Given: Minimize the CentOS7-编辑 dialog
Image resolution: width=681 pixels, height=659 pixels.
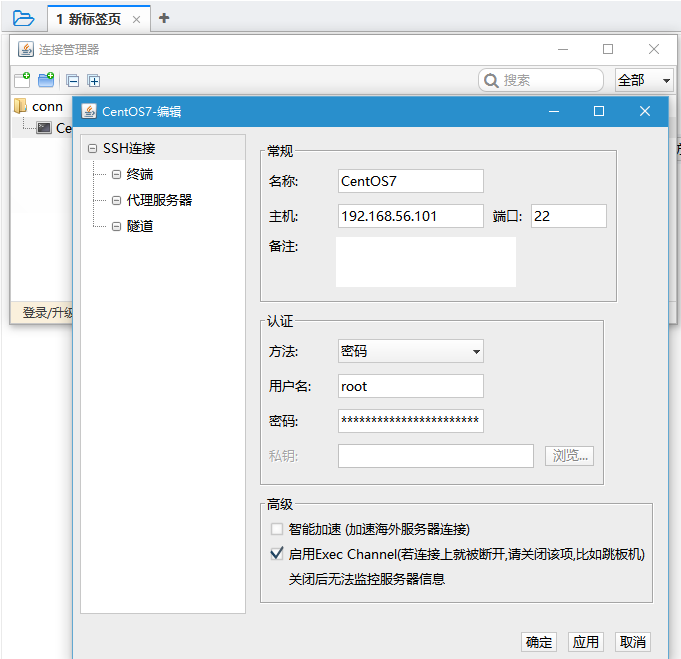Looking at the screenshot, I should coord(554,112).
